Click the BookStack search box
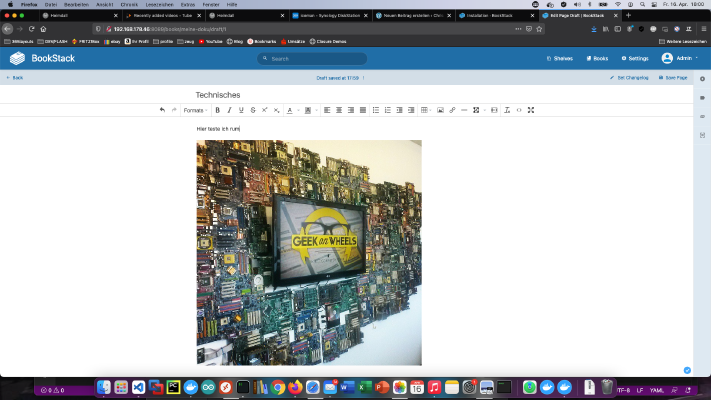The width and height of the screenshot is (711, 400). click(x=312, y=59)
